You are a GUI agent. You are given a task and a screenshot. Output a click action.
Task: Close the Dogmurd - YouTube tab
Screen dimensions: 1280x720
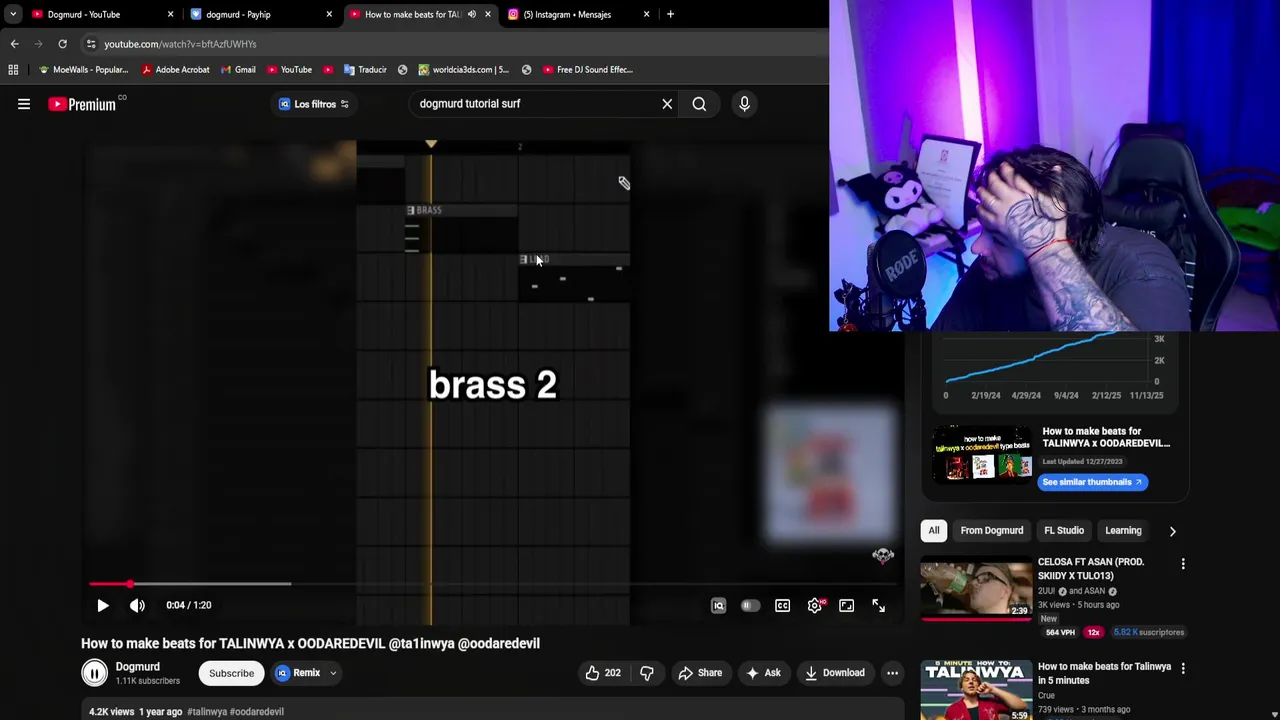(170, 14)
